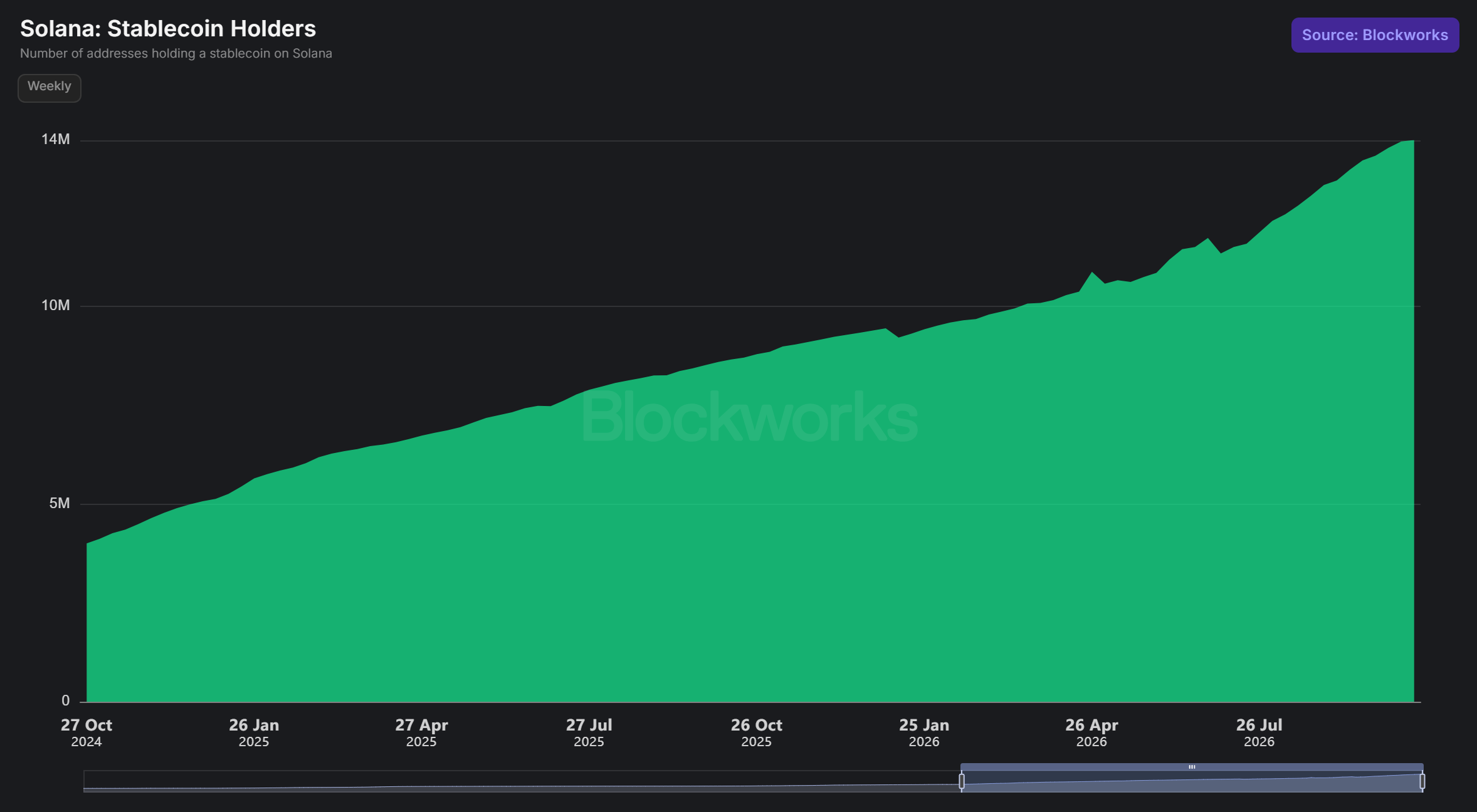The height and width of the screenshot is (812, 1477).
Task: Click the 27 Jul 2025 axis label
Action: [x=589, y=732]
